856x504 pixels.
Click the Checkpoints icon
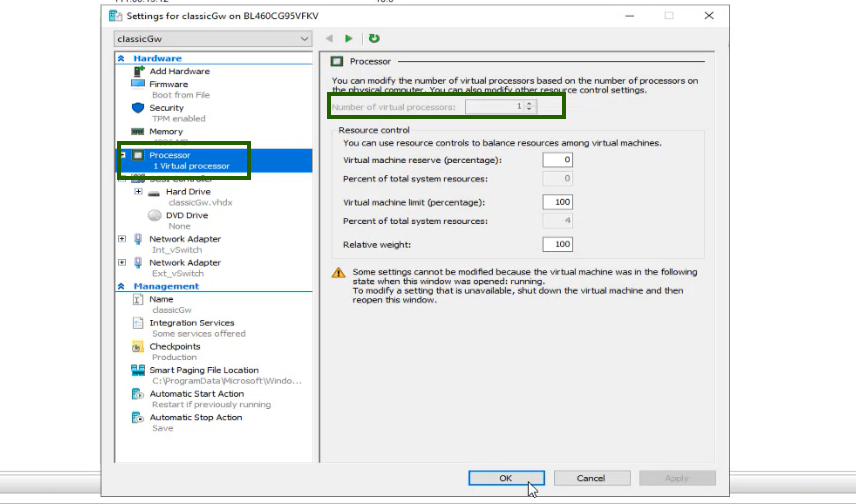pos(138,347)
